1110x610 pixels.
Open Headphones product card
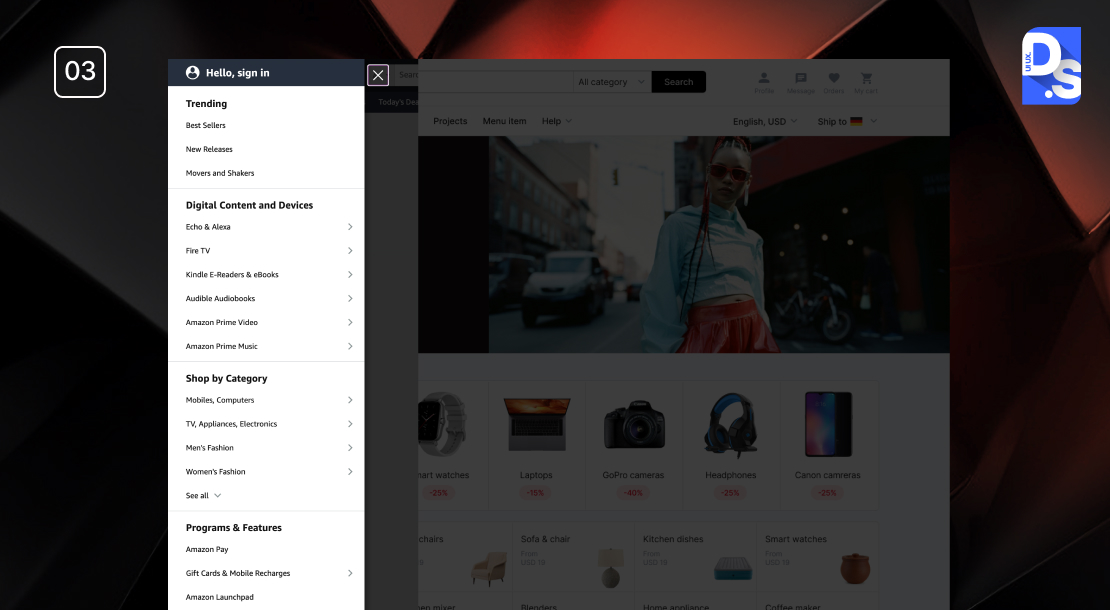731,446
